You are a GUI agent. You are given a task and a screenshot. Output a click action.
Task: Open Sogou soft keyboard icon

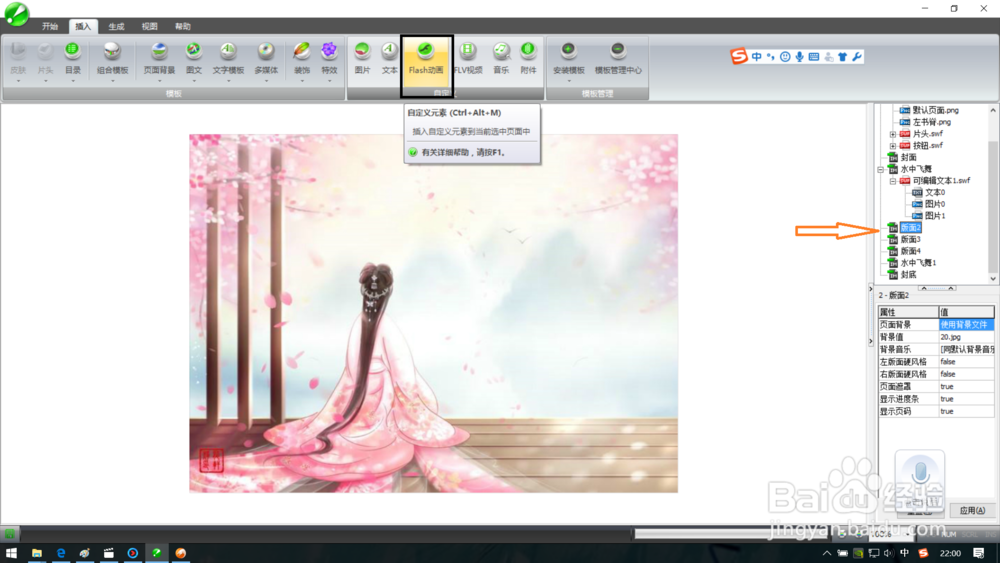[x=814, y=57]
